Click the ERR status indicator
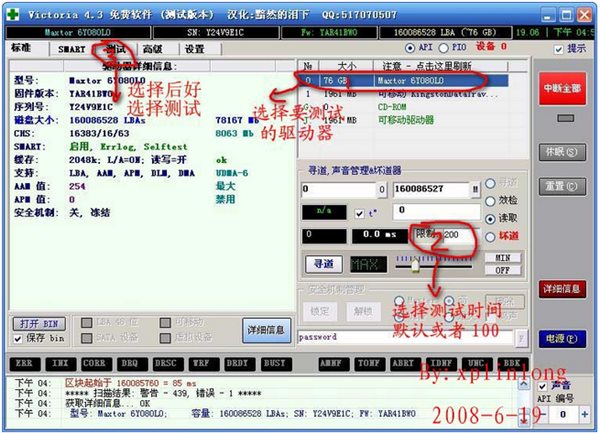The height and width of the screenshot is (433, 600). (24, 364)
